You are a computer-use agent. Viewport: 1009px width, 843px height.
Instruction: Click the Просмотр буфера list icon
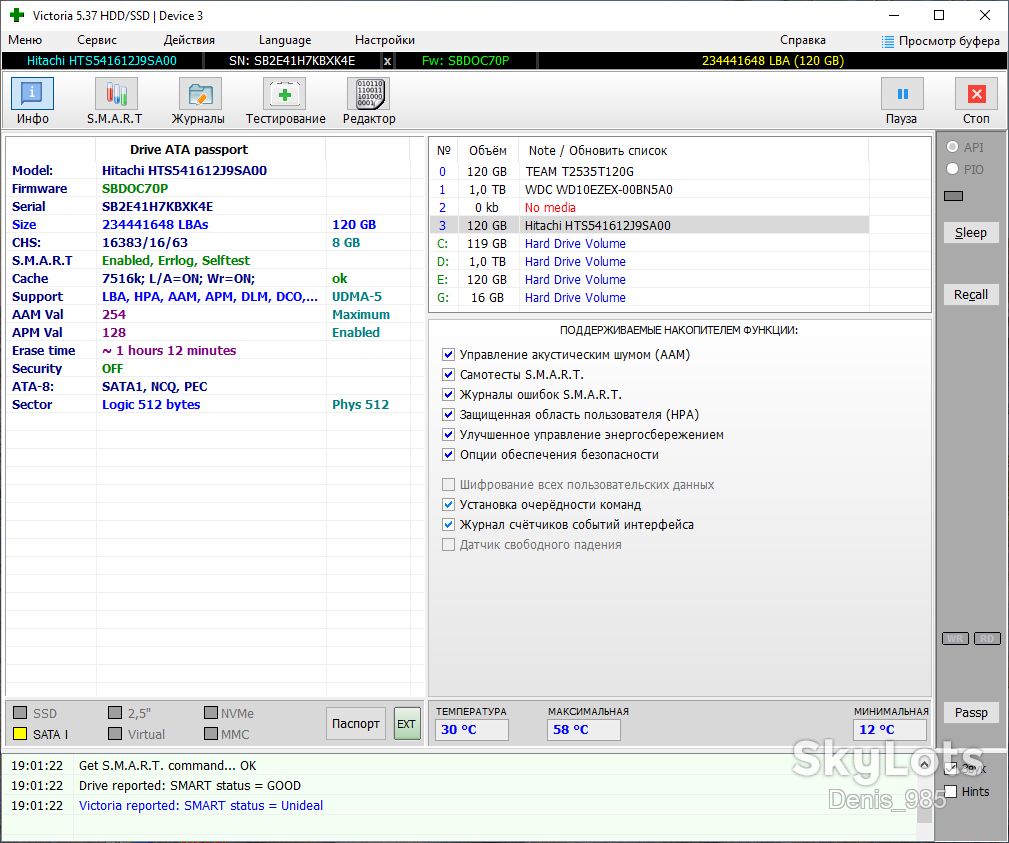click(888, 41)
